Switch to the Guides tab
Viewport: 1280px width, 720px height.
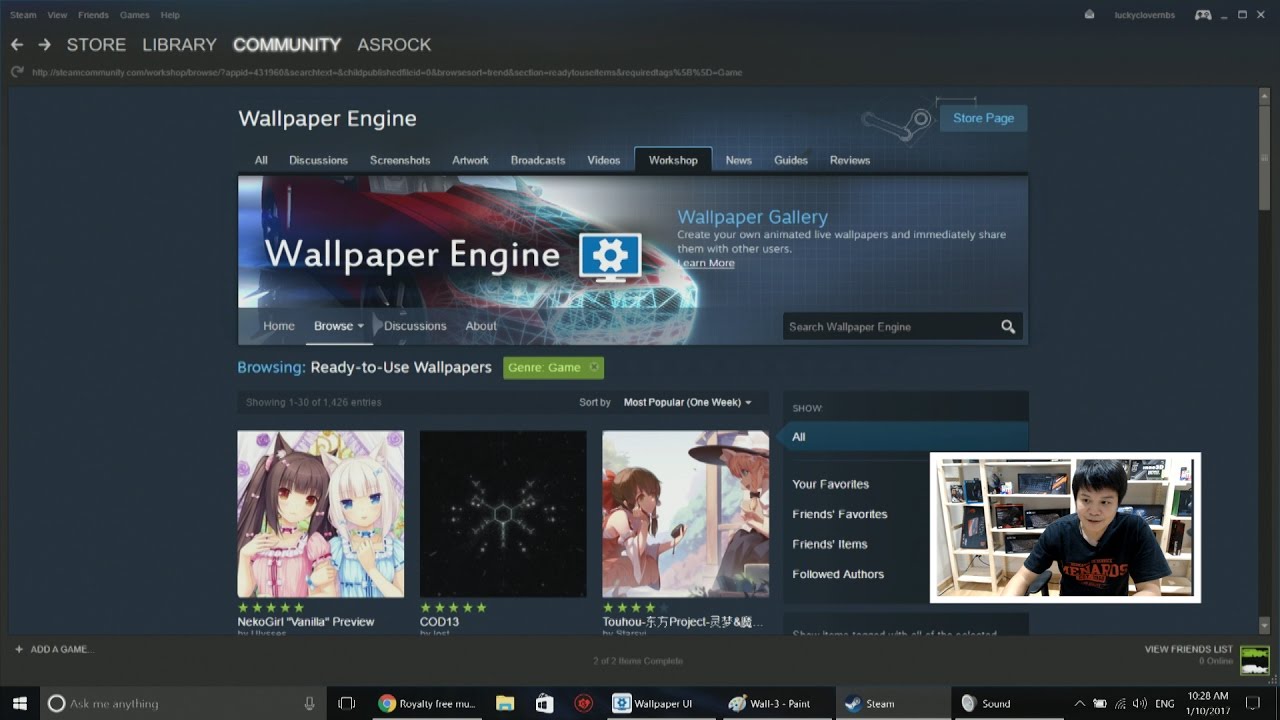[791, 160]
